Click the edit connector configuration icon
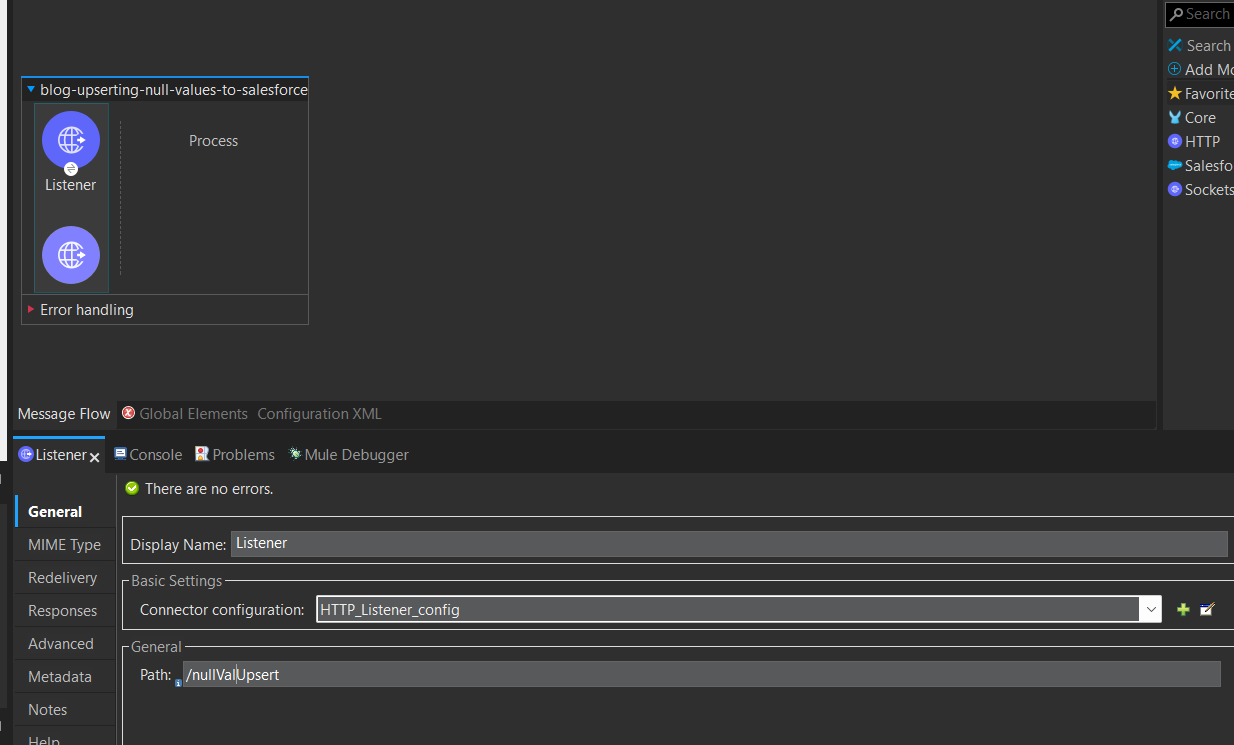The width and height of the screenshot is (1234, 745). [1207, 609]
